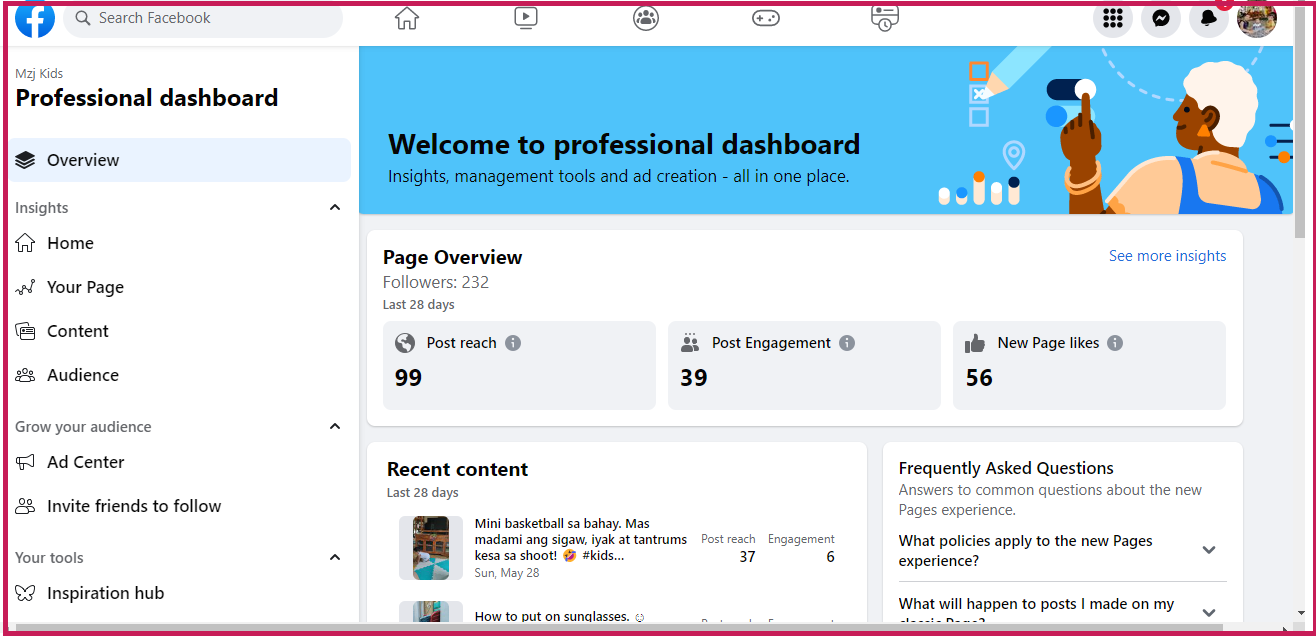Viewport: 1316px width, 640px height.
Task: Open the Groups icon in top bar
Action: point(646,18)
